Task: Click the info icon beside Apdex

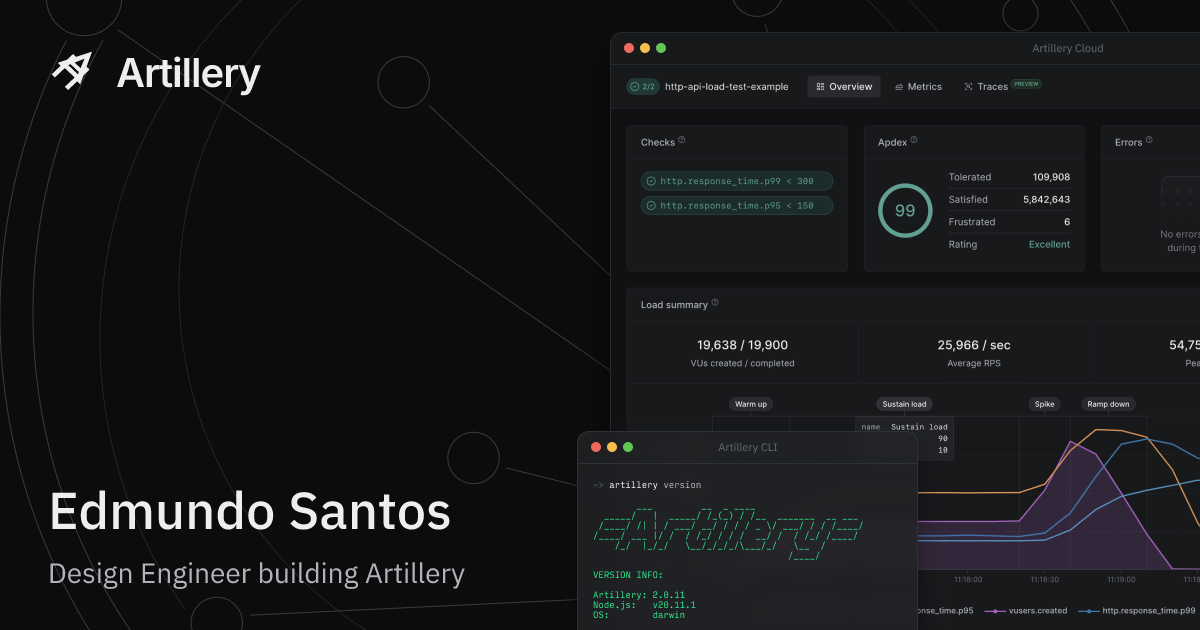Action: [x=914, y=141]
